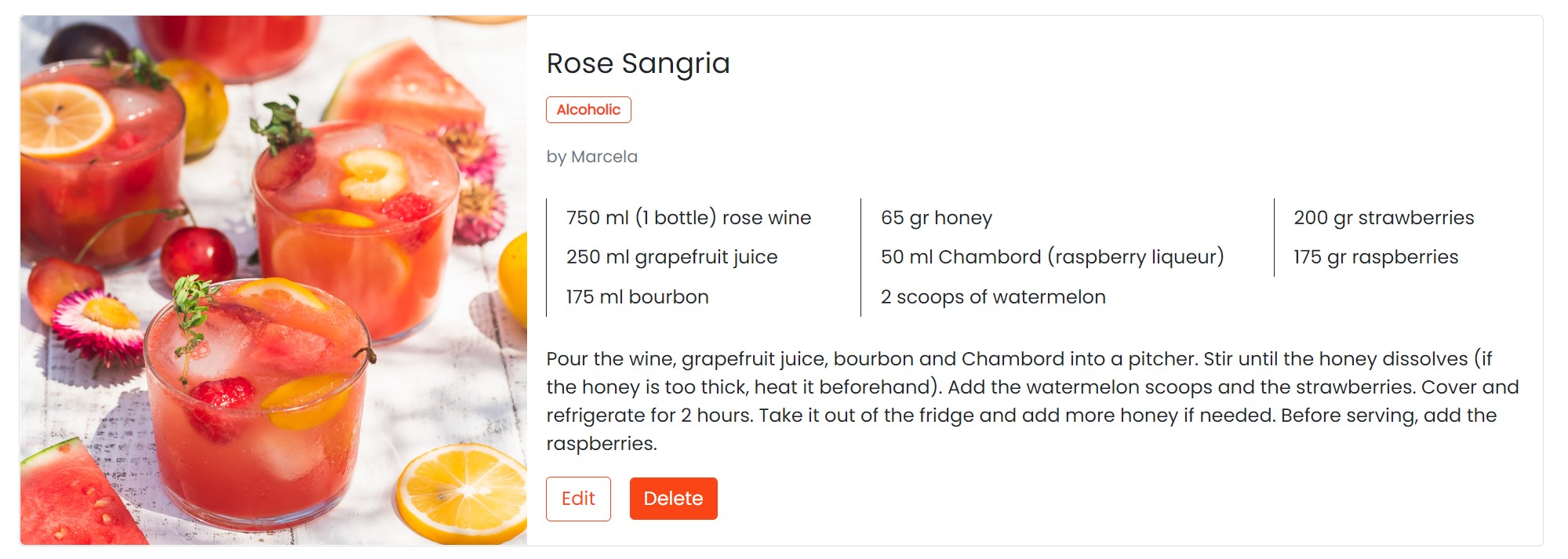
Task: Delete the Rose Sangria recipe
Action: click(674, 499)
